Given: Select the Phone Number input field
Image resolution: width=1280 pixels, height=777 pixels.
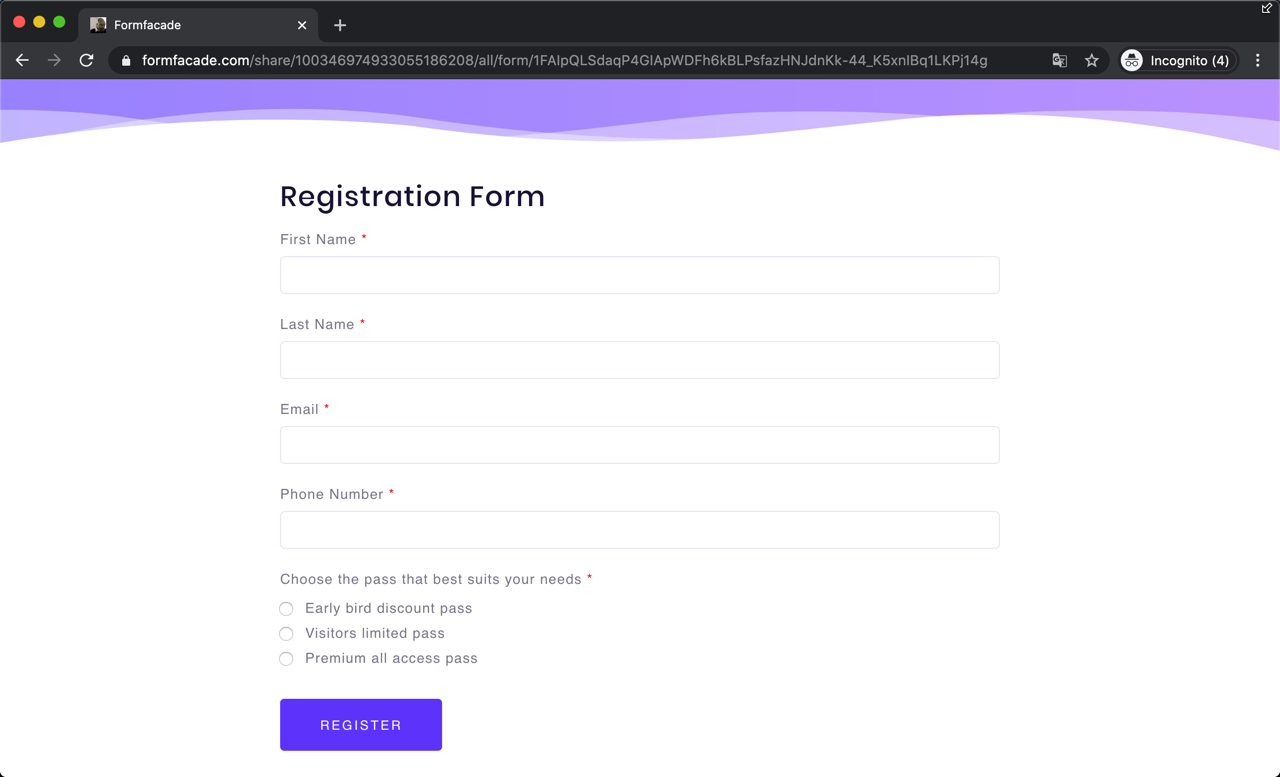Looking at the screenshot, I should (639, 530).
